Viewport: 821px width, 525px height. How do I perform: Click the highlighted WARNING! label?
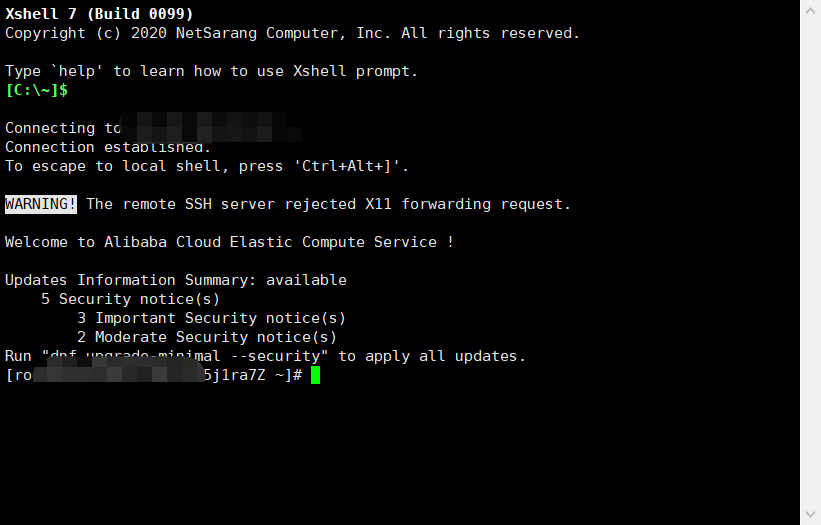[x=41, y=204]
